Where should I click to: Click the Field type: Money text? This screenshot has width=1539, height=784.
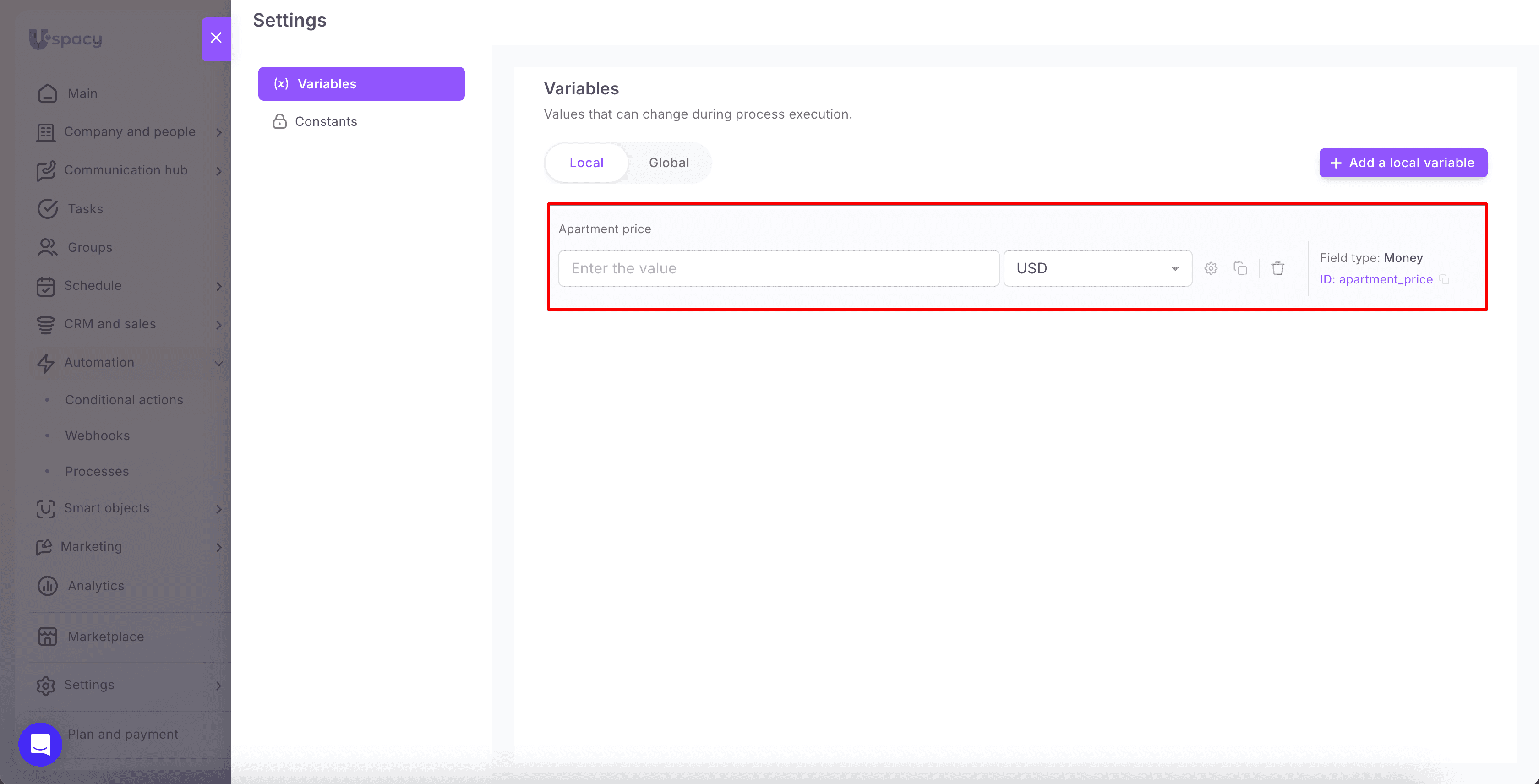click(x=1371, y=257)
